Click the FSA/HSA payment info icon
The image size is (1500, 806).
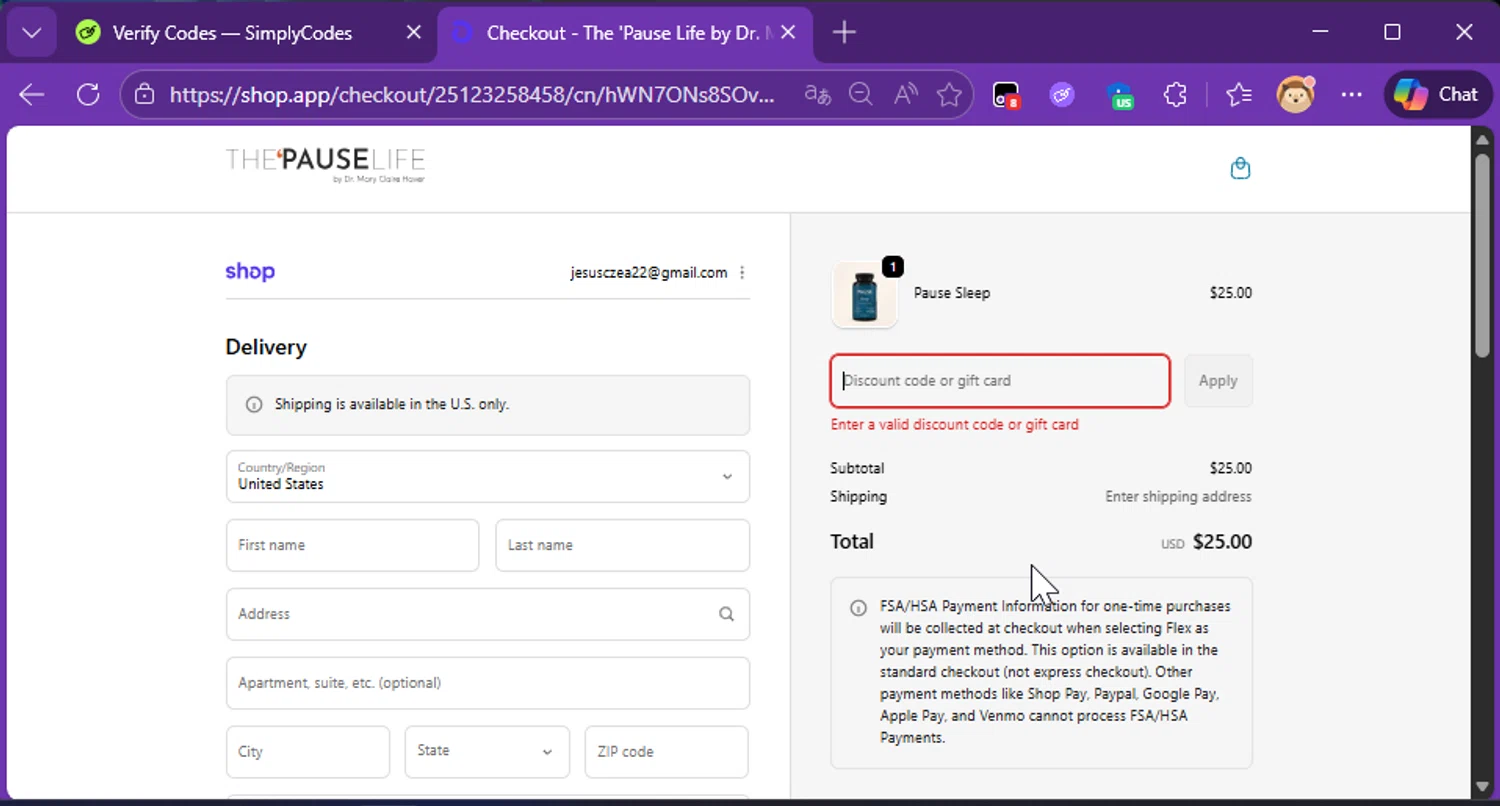coord(858,608)
